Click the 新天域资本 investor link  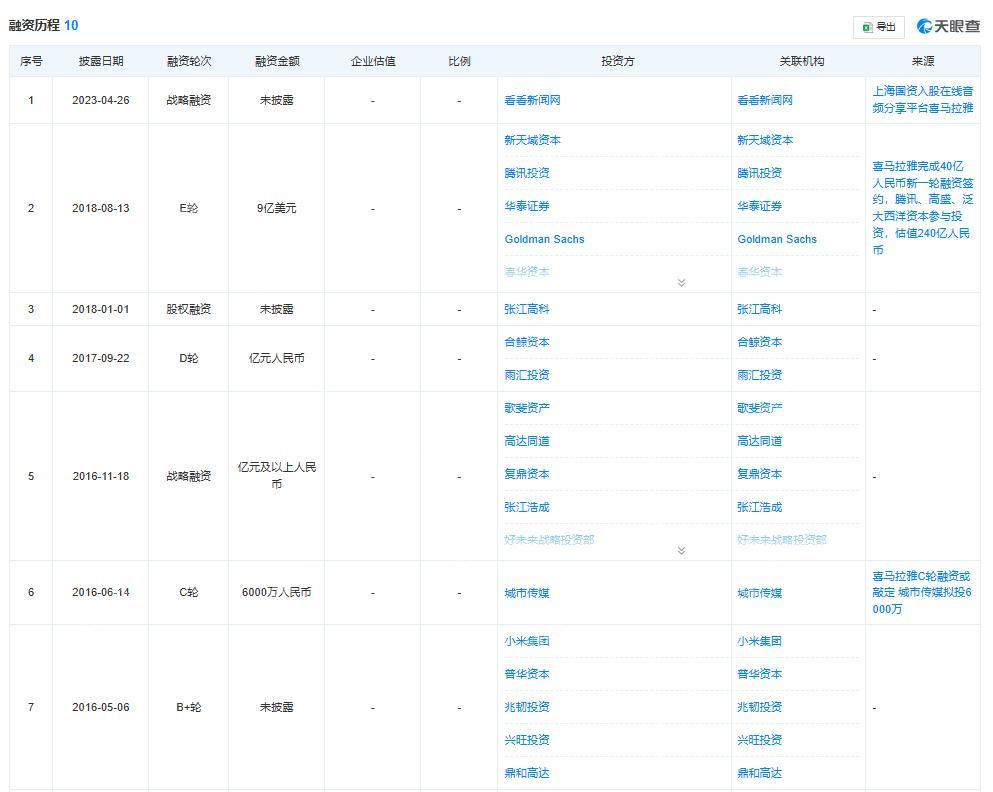coord(532,140)
